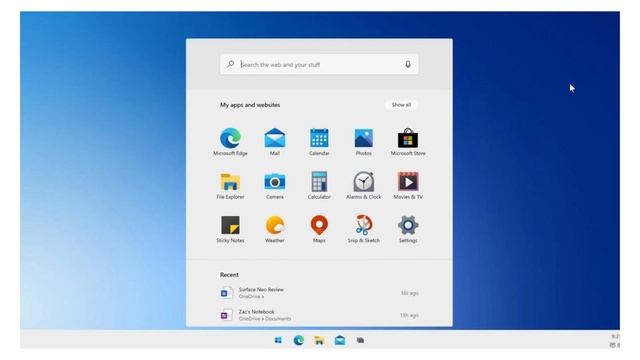Open Snip & Sketch

pyautogui.click(x=363, y=229)
